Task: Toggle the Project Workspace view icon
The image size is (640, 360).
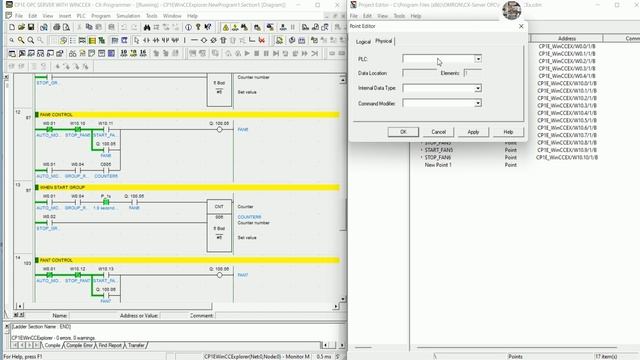Action: 12,53
